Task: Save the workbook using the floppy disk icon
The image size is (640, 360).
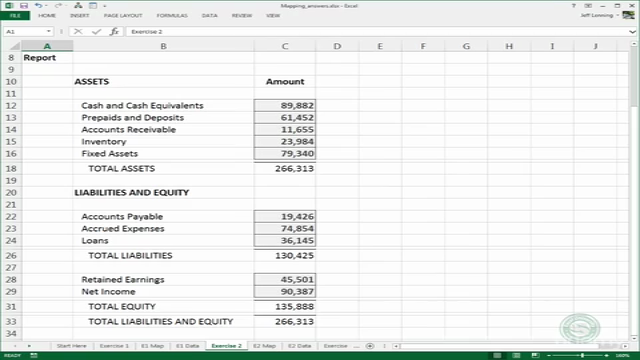Action: tap(24, 6)
